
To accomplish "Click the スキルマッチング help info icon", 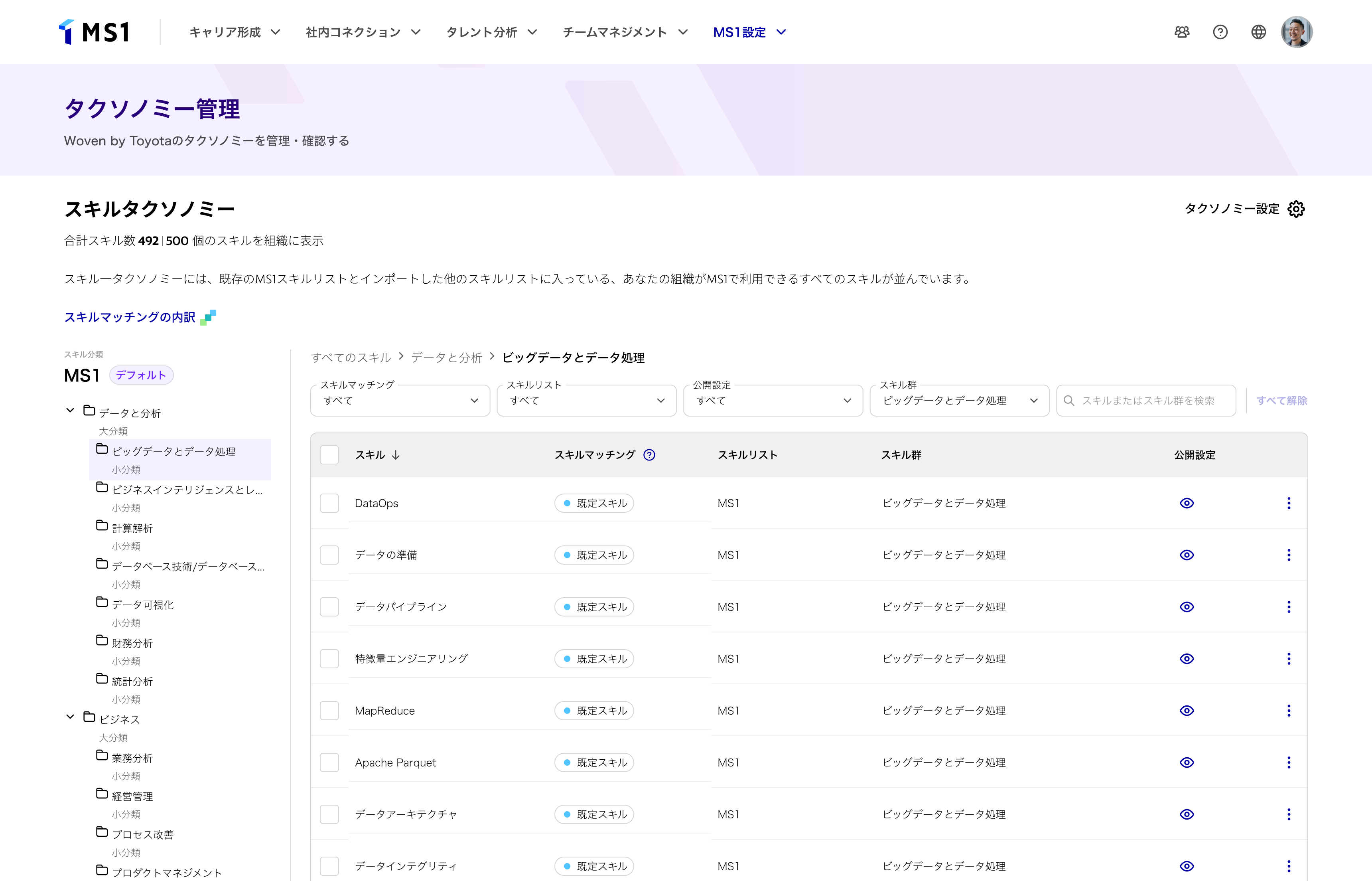I will [649, 455].
